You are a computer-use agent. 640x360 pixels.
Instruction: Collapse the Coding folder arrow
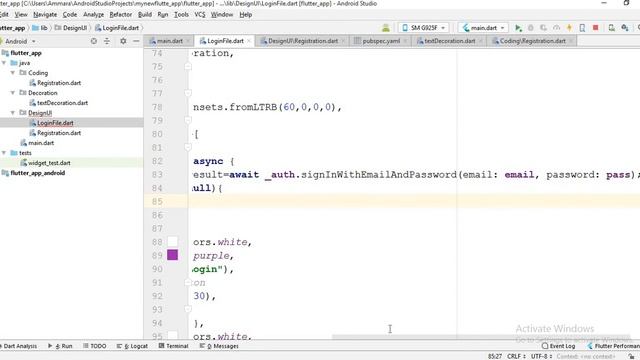point(13,73)
